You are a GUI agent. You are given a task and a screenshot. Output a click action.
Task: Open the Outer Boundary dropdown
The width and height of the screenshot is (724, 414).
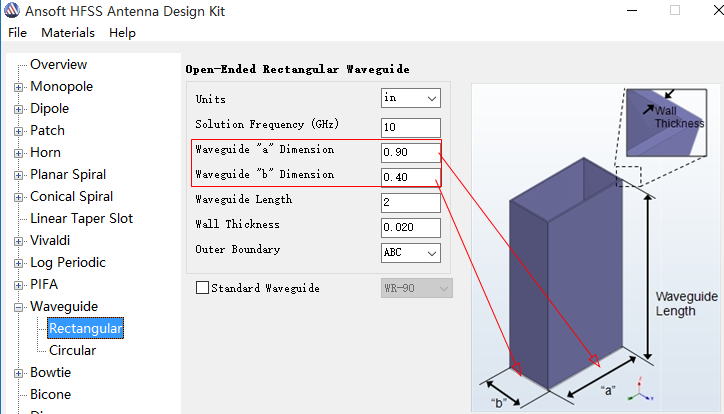pyautogui.click(x=410, y=253)
